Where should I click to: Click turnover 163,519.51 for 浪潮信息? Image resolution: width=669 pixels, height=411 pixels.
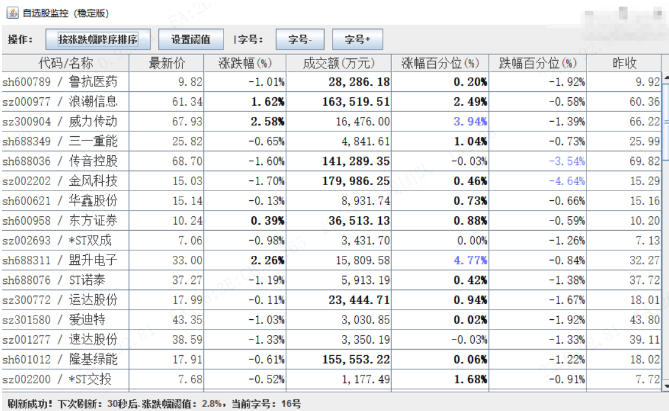click(356, 102)
